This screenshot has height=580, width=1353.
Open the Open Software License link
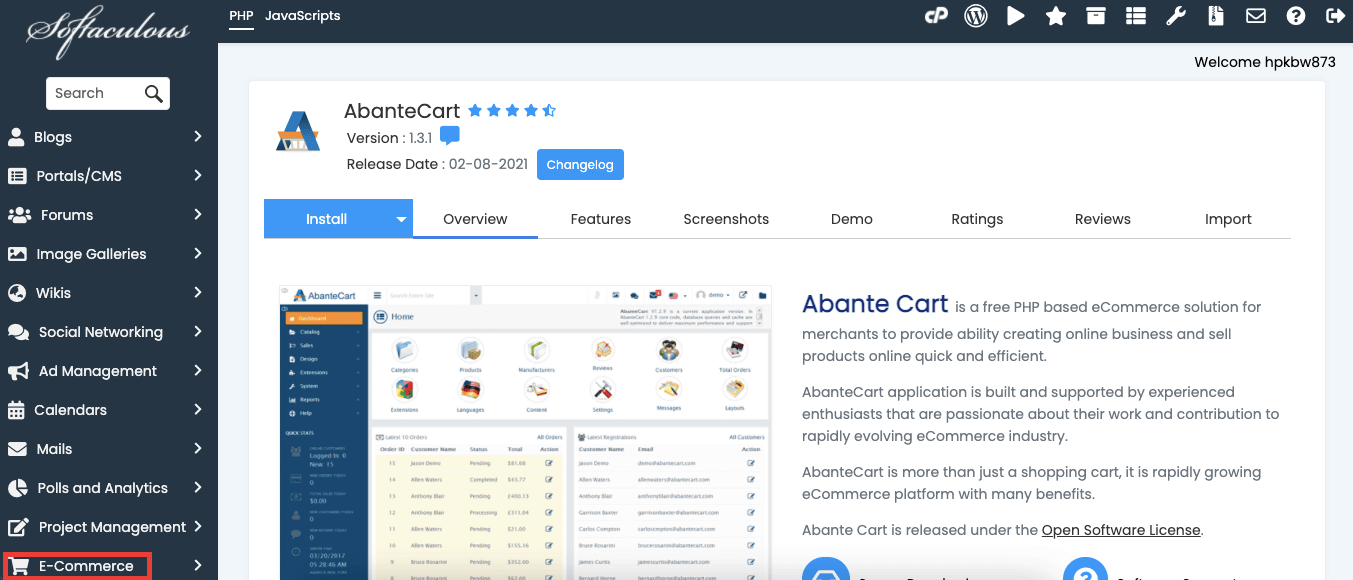tap(1120, 530)
